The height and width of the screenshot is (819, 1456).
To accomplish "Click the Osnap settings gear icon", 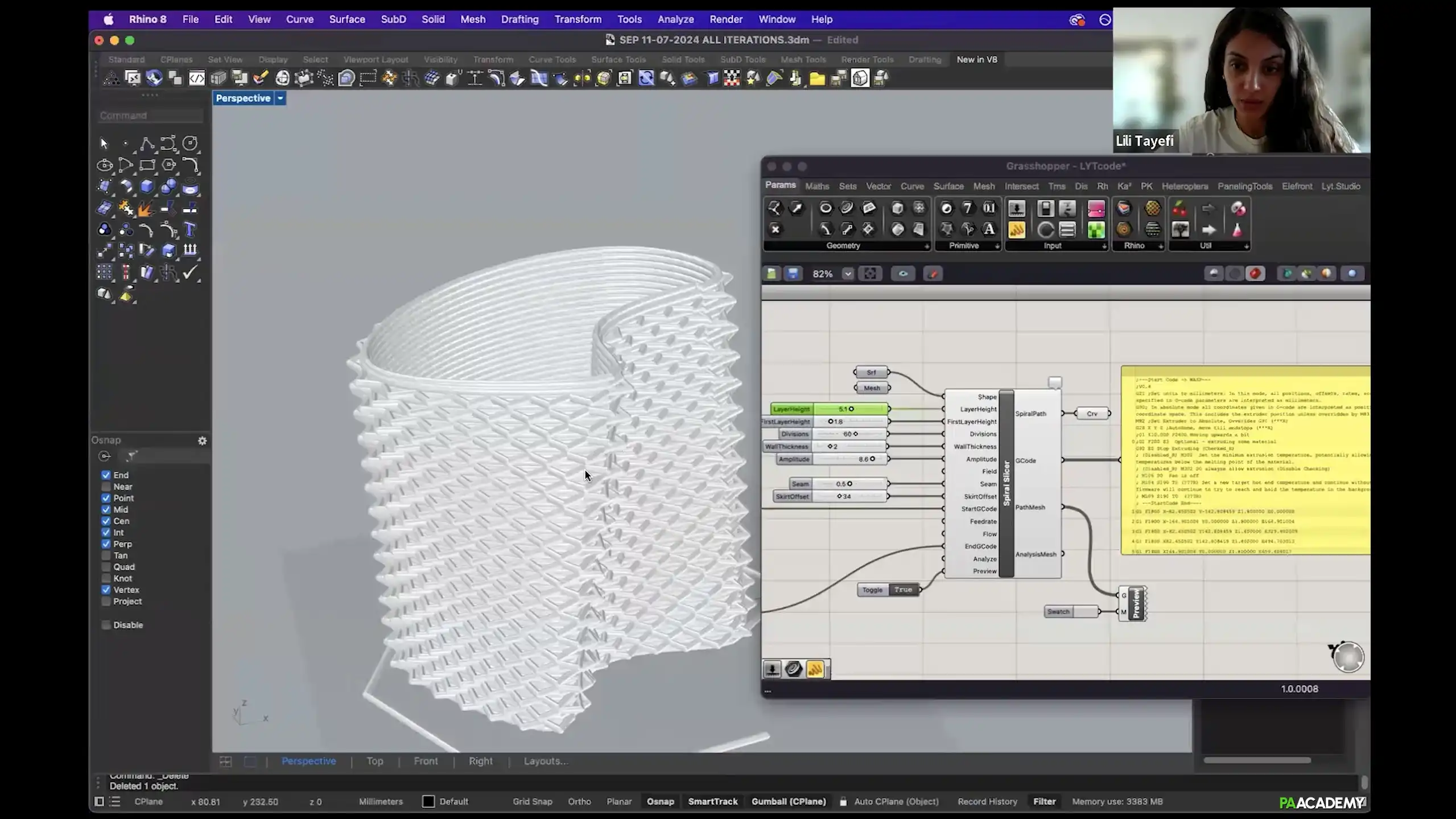I will (x=202, y=441).
